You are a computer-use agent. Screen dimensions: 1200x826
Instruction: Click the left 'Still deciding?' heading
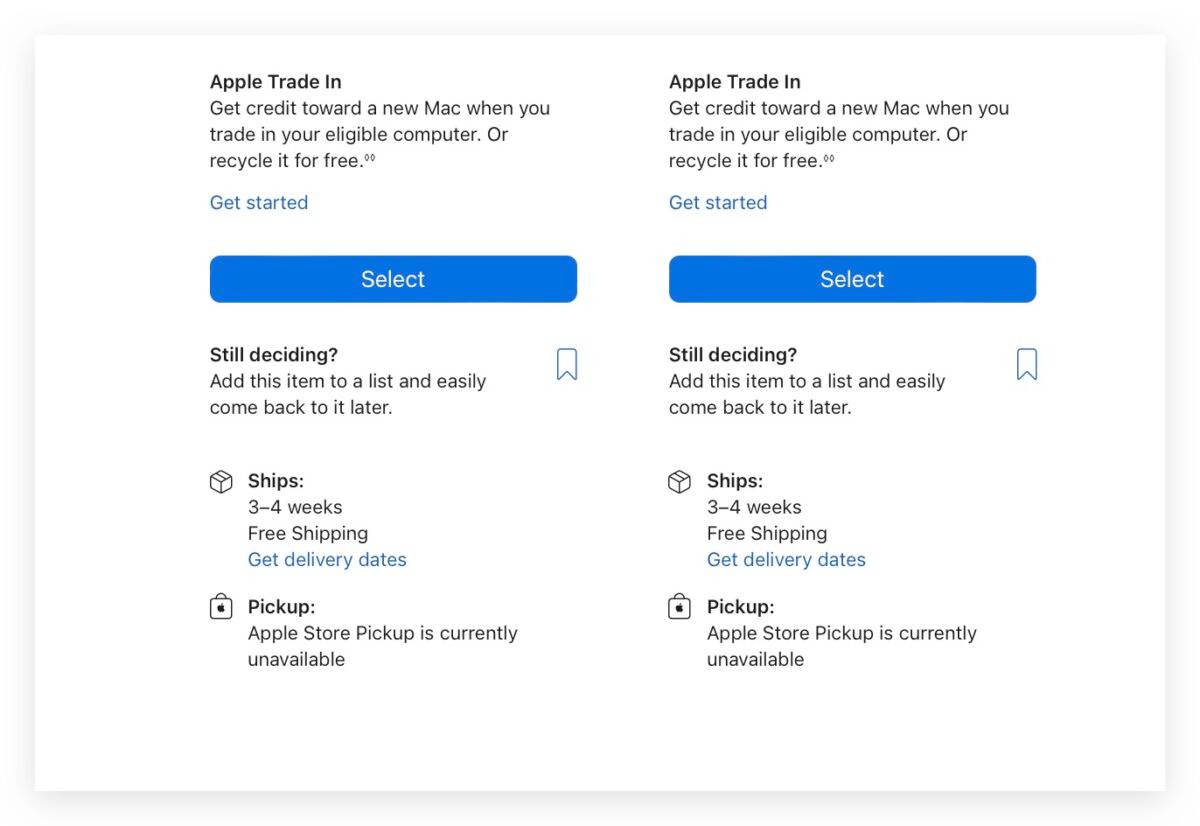(x=274, y=355)
